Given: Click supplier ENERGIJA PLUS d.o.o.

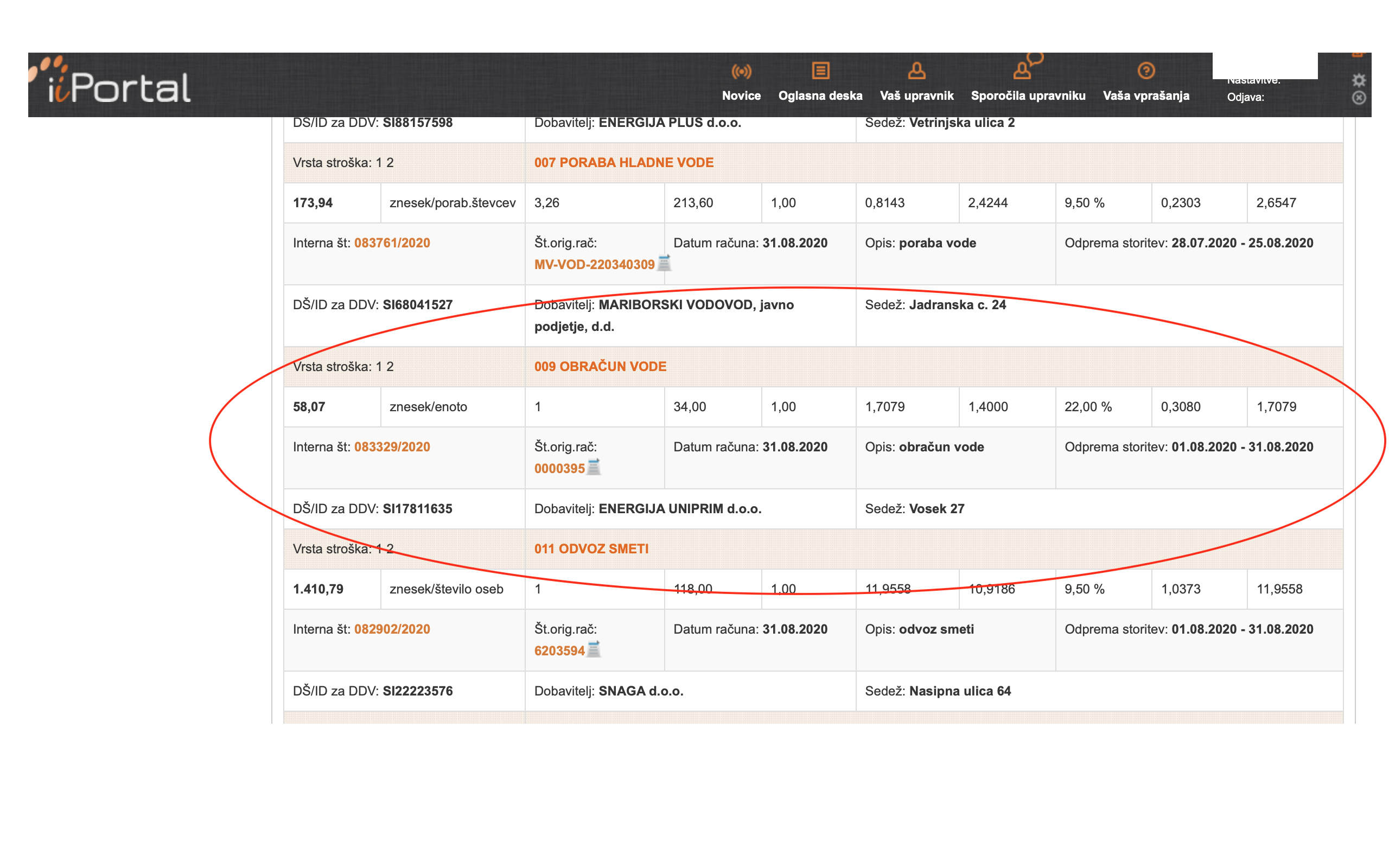Looking at the screenshot, I should [670, 123].
